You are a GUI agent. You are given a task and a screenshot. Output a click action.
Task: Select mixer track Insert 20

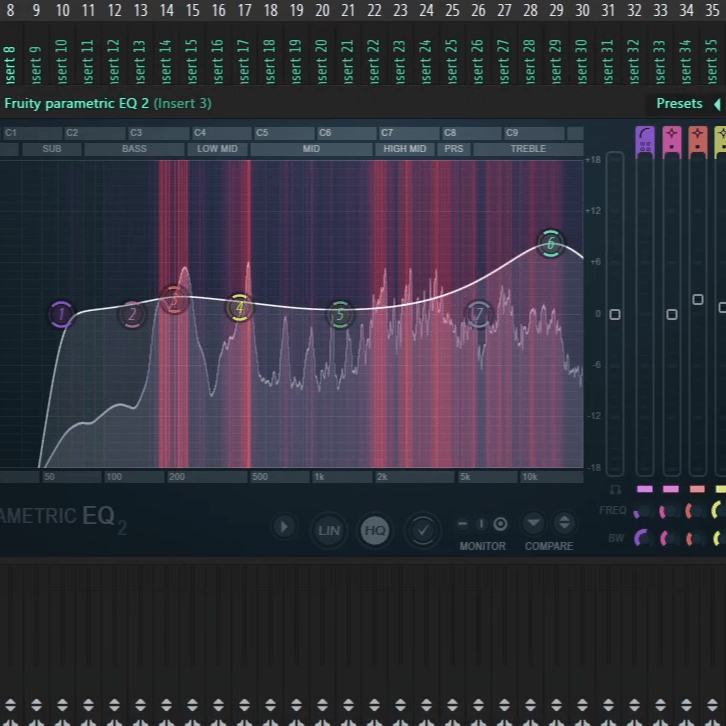[321, 61]
